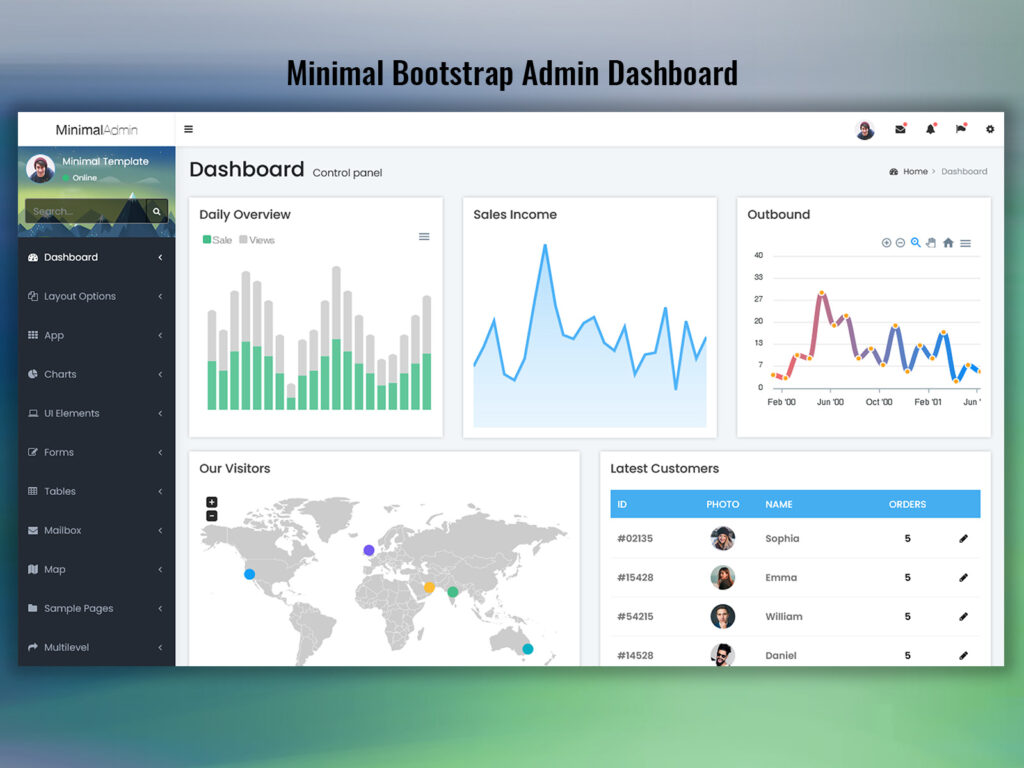The image size is (1024, 768).
Task: Expand the Mailbox menu chevron
Action: 160,530
